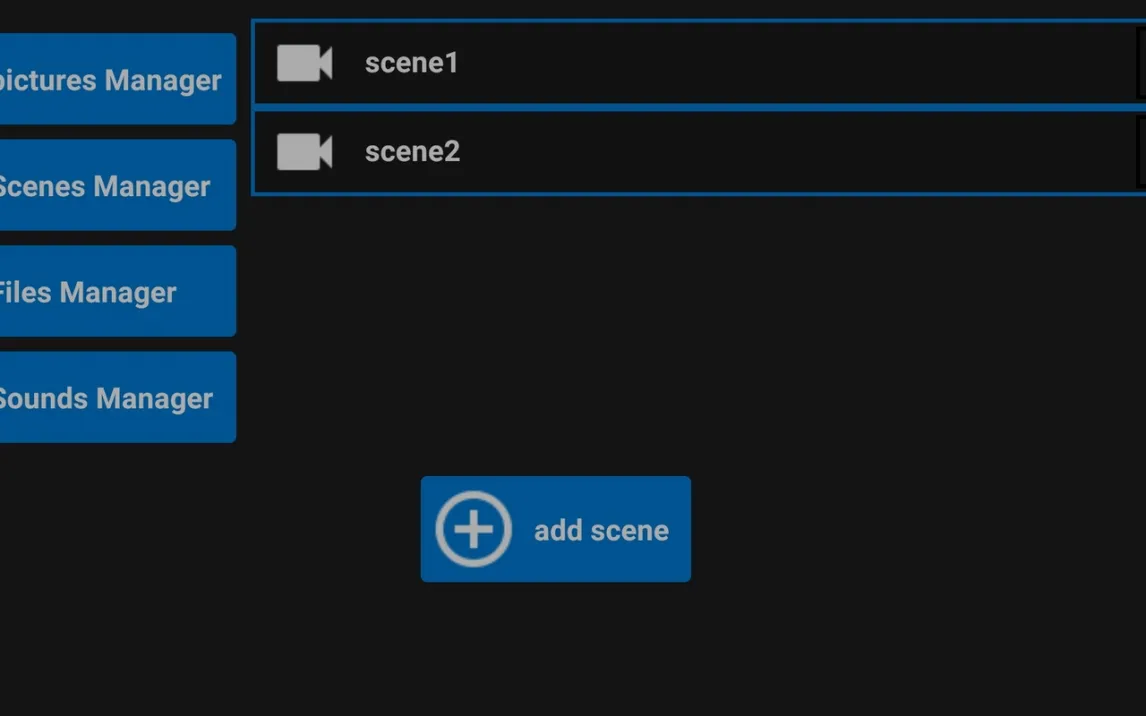Screen dimensions: 1146x716
Task: Click the blank area below the scene list
Action: [x=700, y=320]
